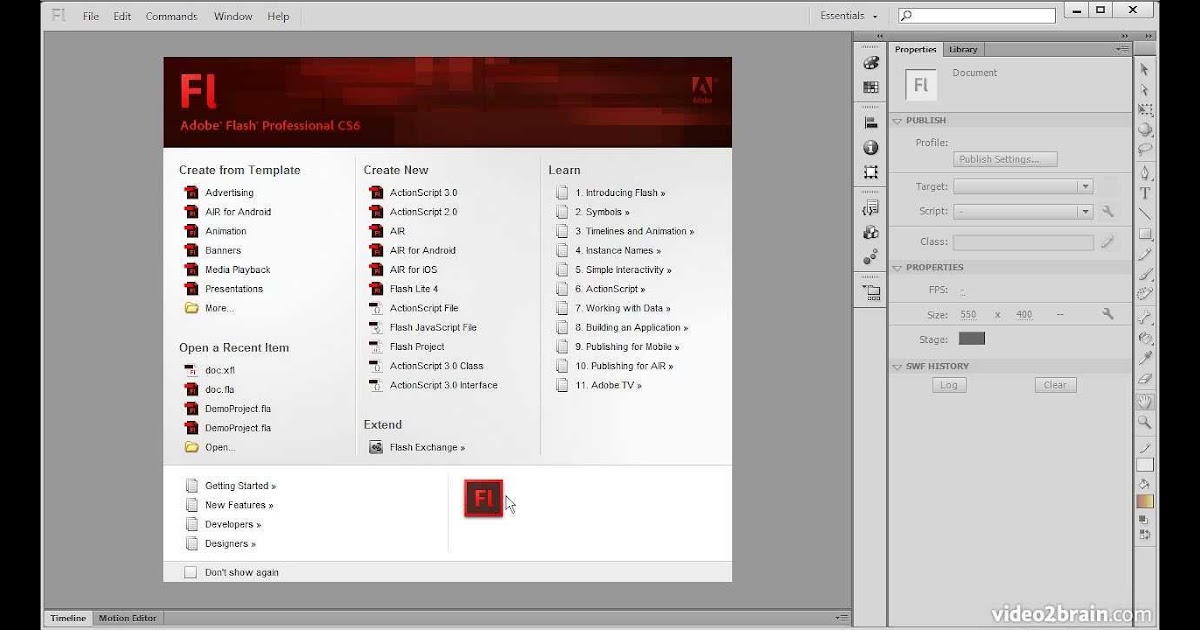Open the Swatches panel icon
This screenshot has height=630, width=1200.
point(871,88)
